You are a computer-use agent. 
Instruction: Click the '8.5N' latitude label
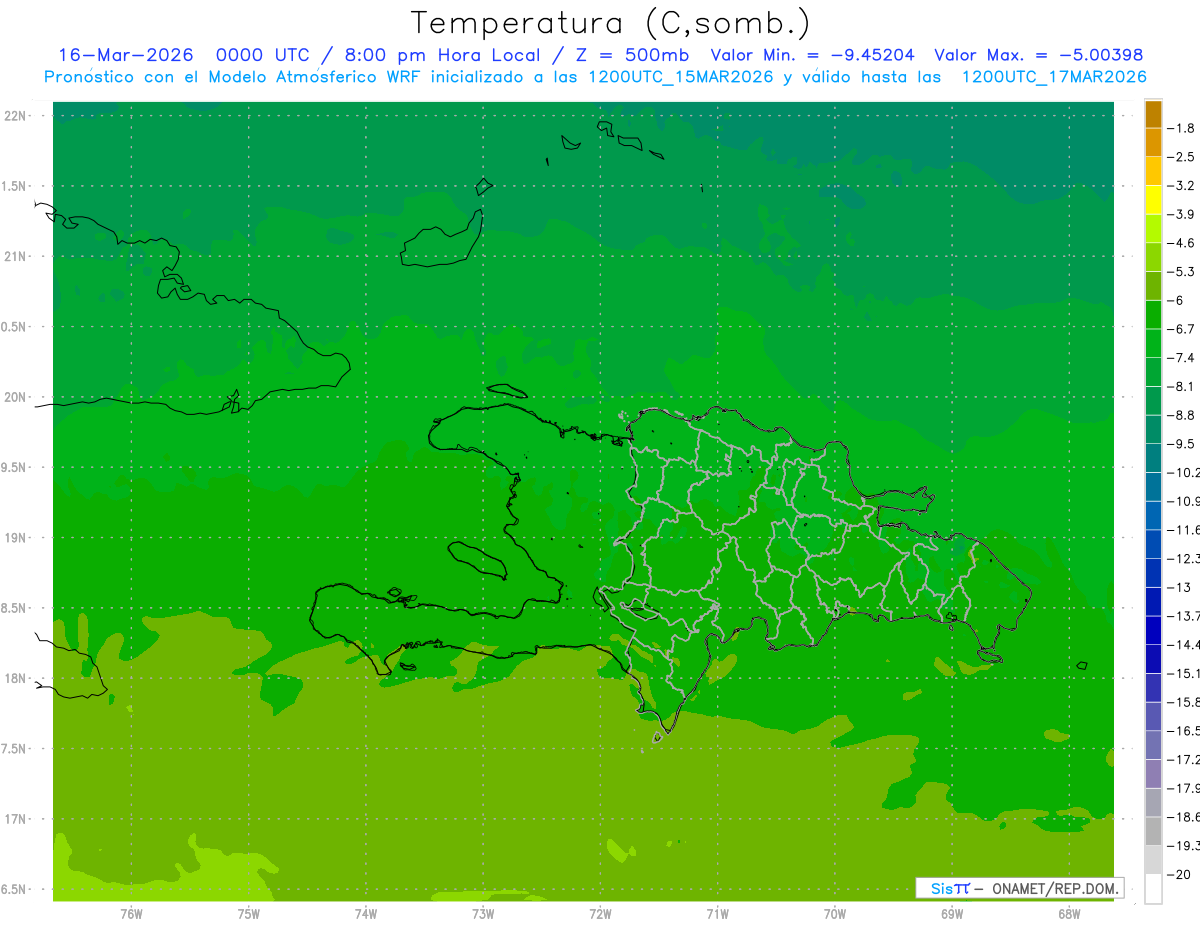pyautogui.click(x=15, y=608)
